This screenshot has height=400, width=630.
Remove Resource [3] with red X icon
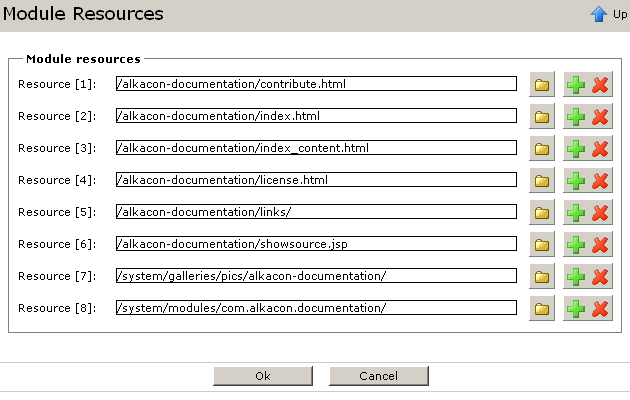(600, 149)
